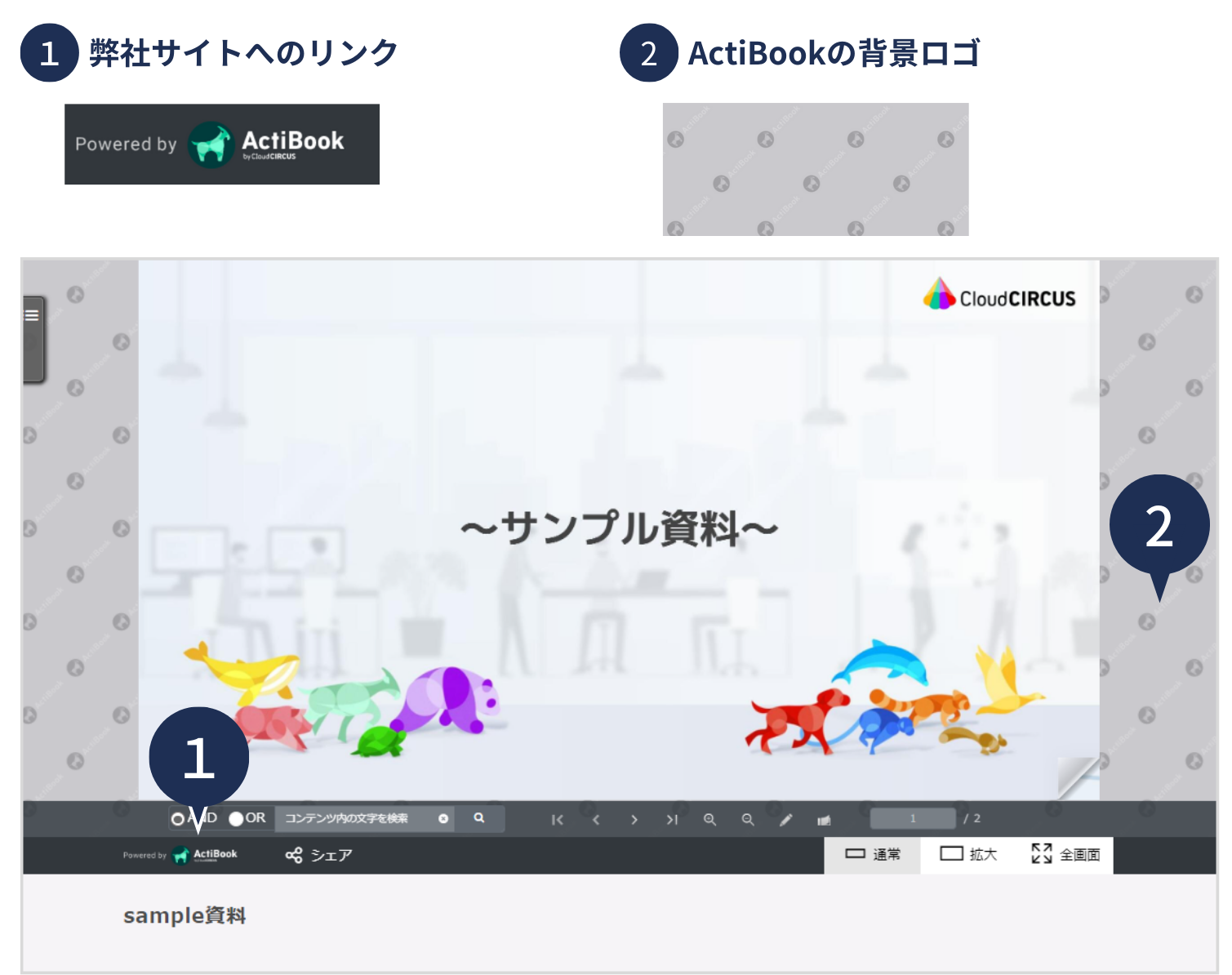This screenshot has width=1232, height=975.
Task: Select the AND search option
Action: point(177,817)
